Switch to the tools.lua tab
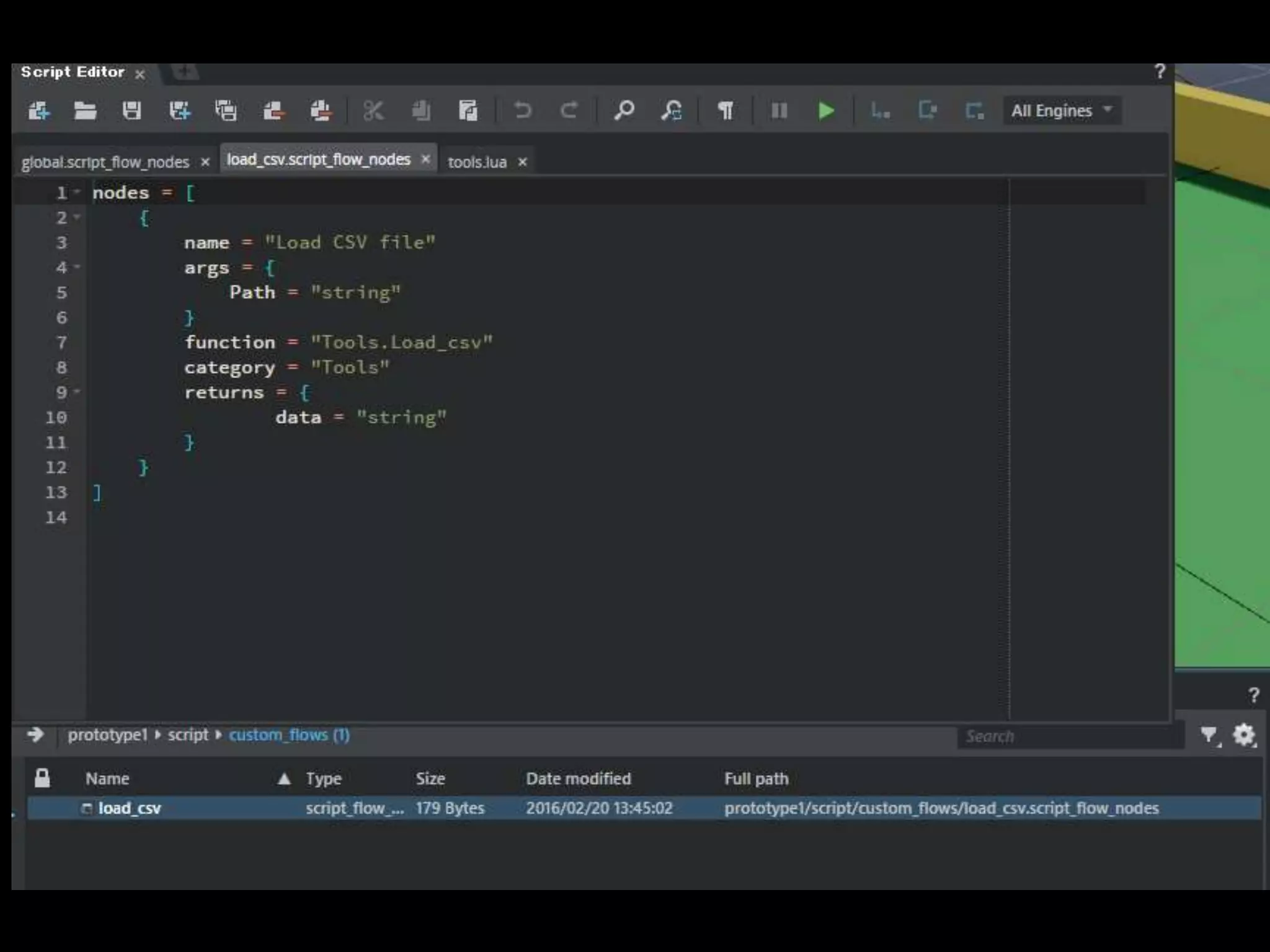 point(477,162)
